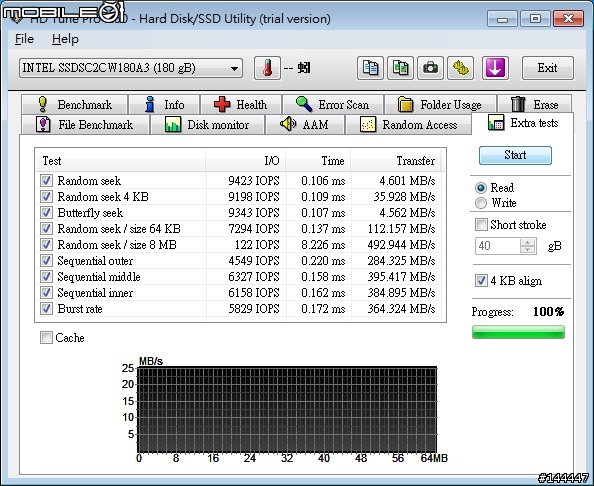Expand the INTEL SSD drive dropdown

pos(234,69)
